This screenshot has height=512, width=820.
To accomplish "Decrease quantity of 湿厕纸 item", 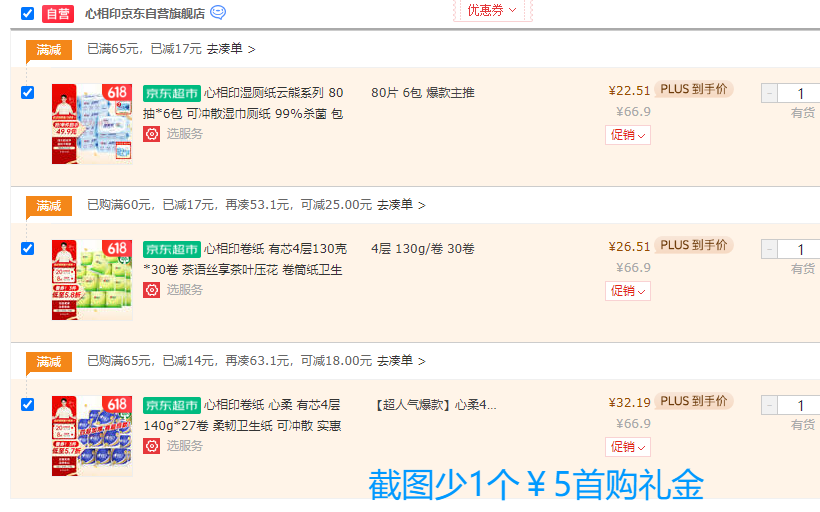I will click(x=769, y=94).
